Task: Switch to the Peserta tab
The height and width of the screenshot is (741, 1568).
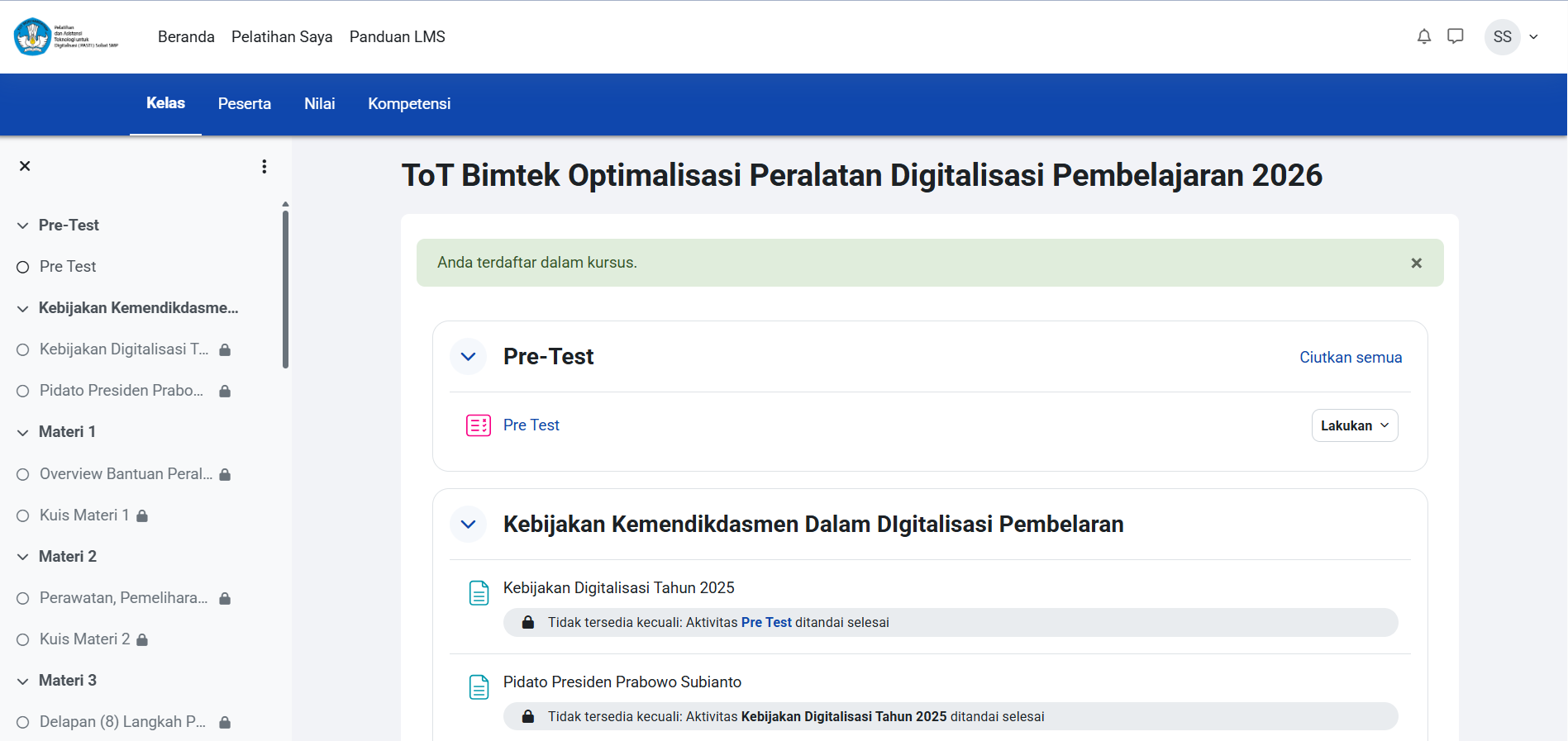Action: point(245,103)
